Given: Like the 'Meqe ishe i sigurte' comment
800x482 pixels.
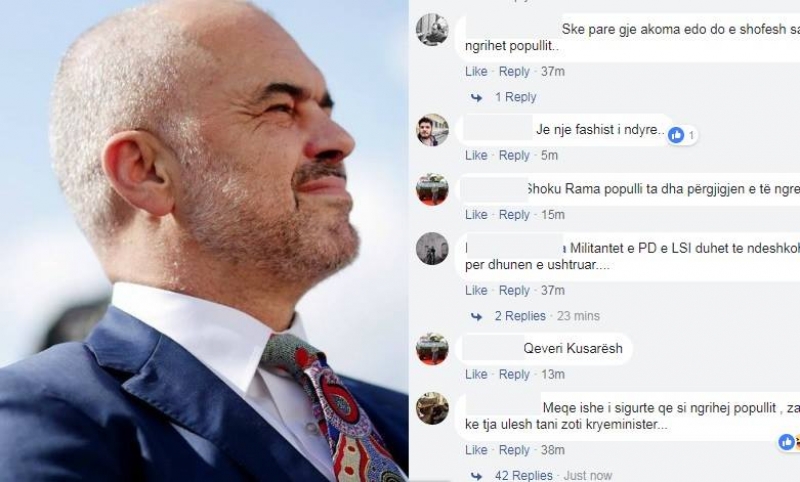Looking at the screenshot, I should 476,450.
